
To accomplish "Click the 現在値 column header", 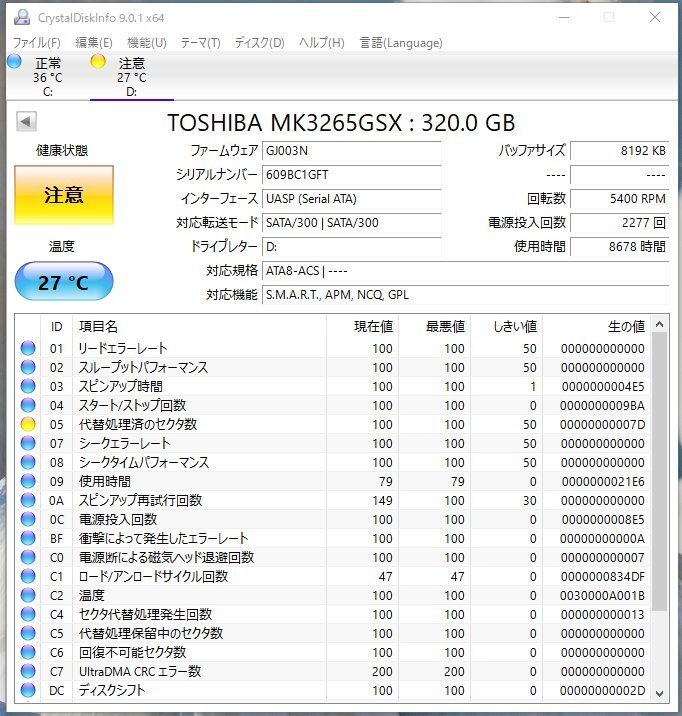I will pyautogui.click(x=362, y=326).
